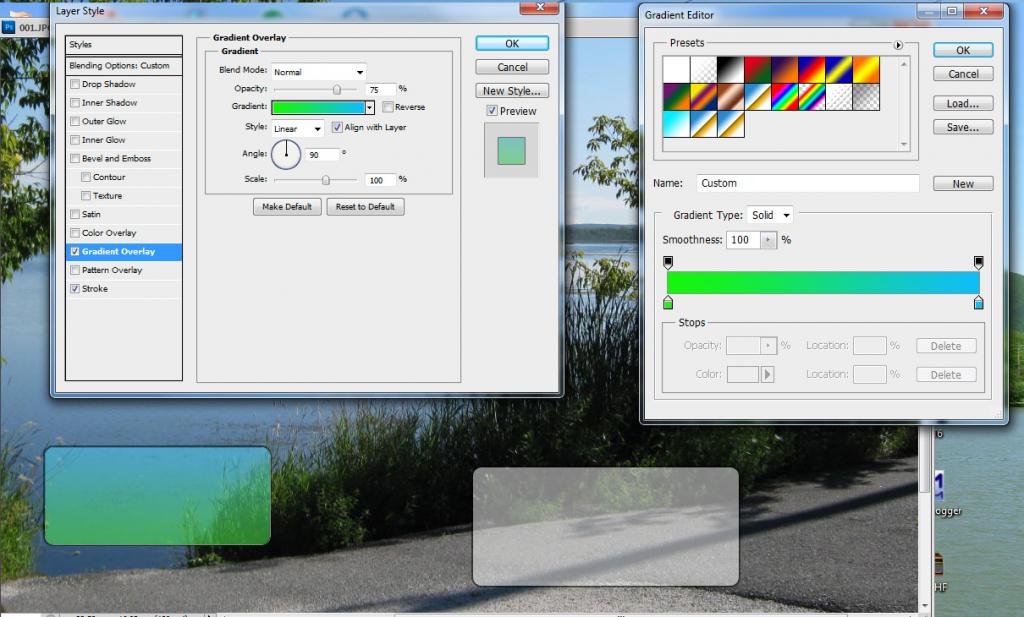Screen dimensions: 1024x617
Task: Open the Smoothness slider arrow
Action: point(768,240)
